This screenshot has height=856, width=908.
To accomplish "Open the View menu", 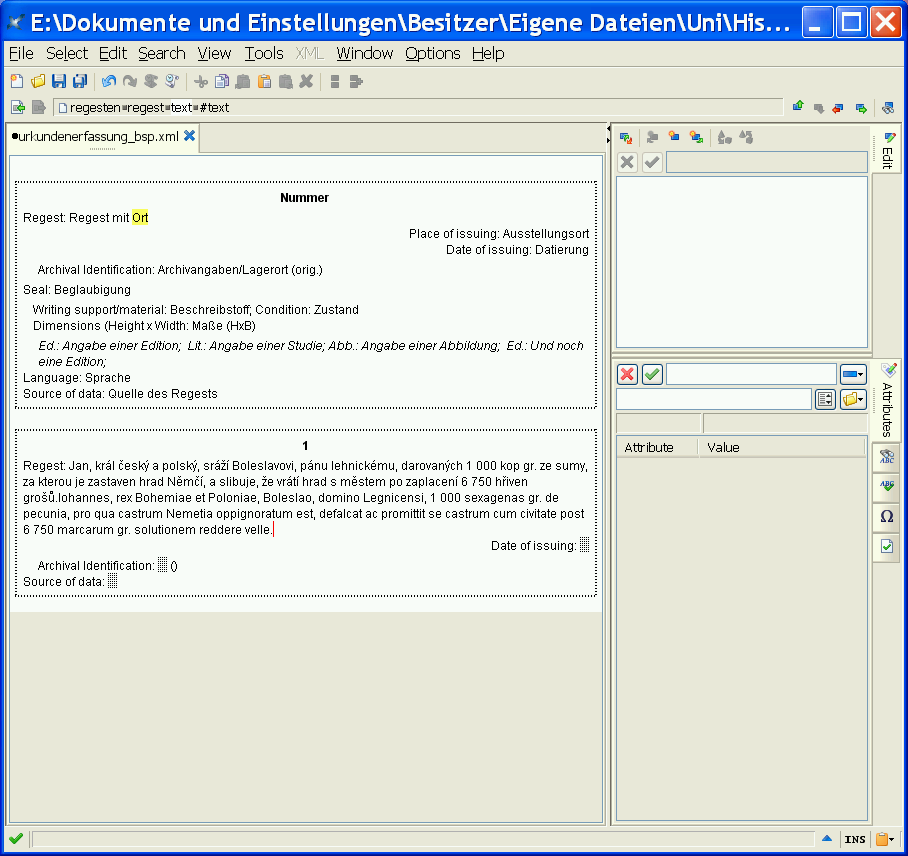I will [x=214, y=53].
